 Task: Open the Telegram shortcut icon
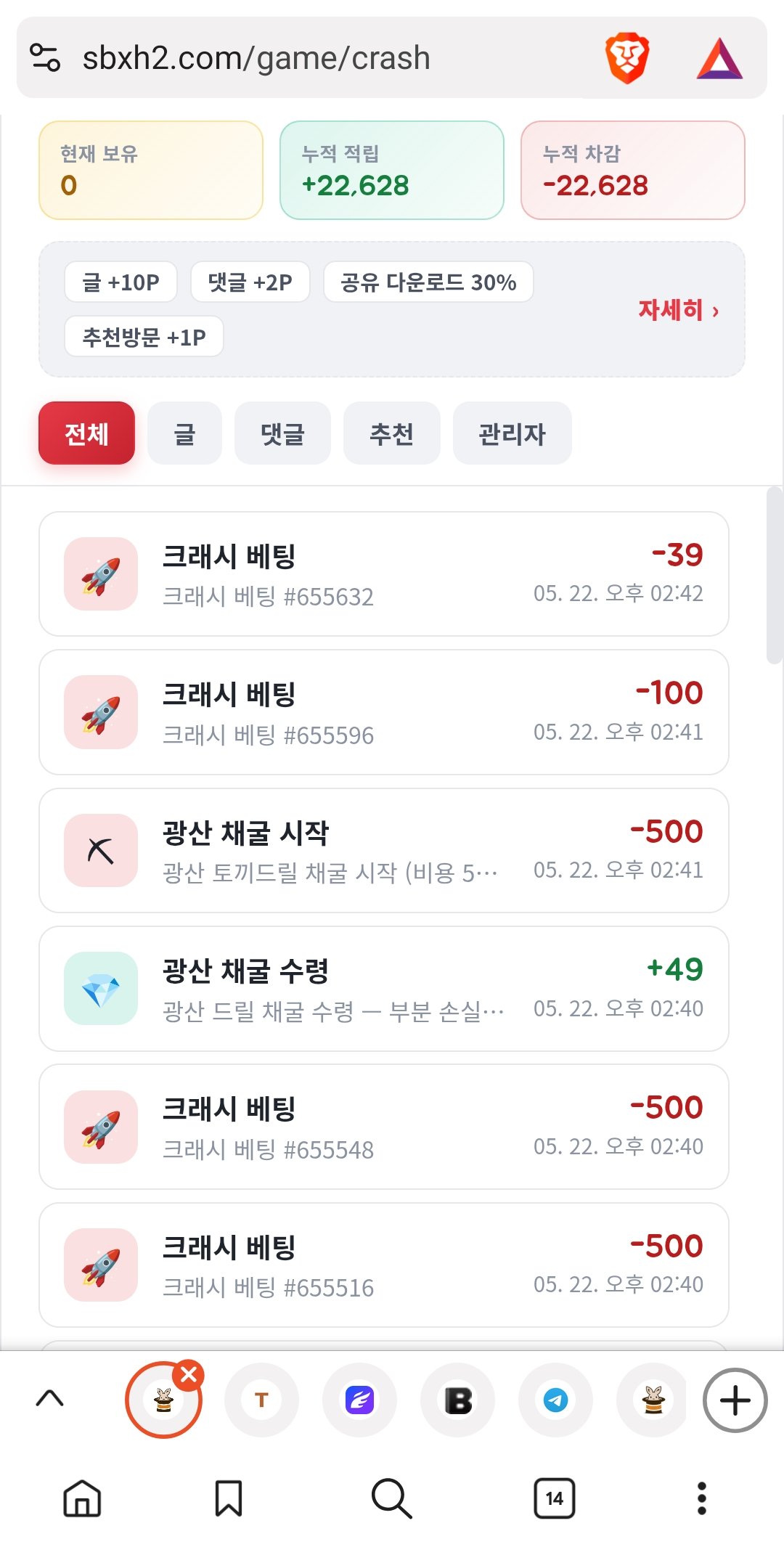[x=555, y=1400]
